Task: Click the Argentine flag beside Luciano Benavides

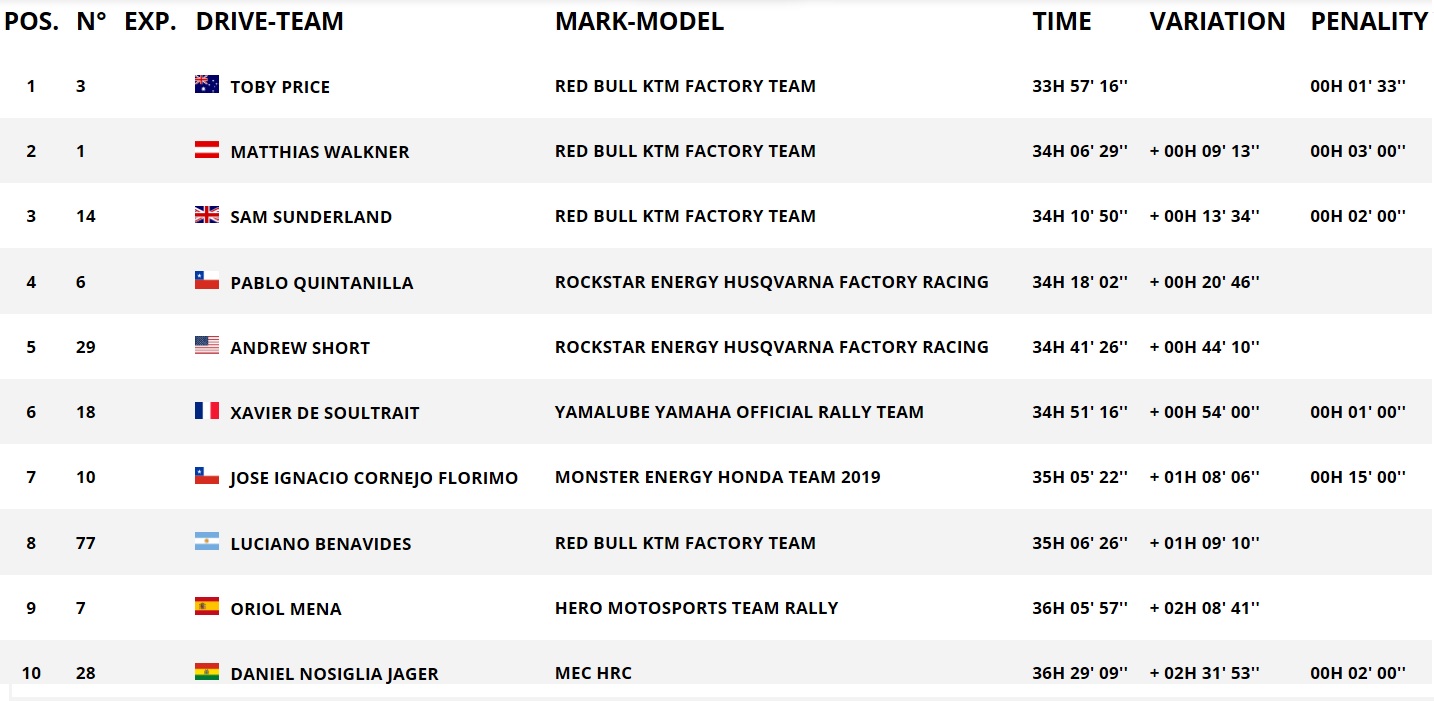Action: click(x=207, y=542)
